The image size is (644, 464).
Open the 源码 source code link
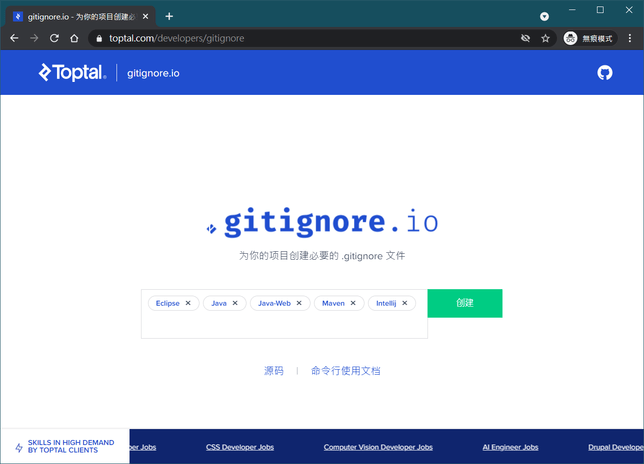[x=274, y=371]
